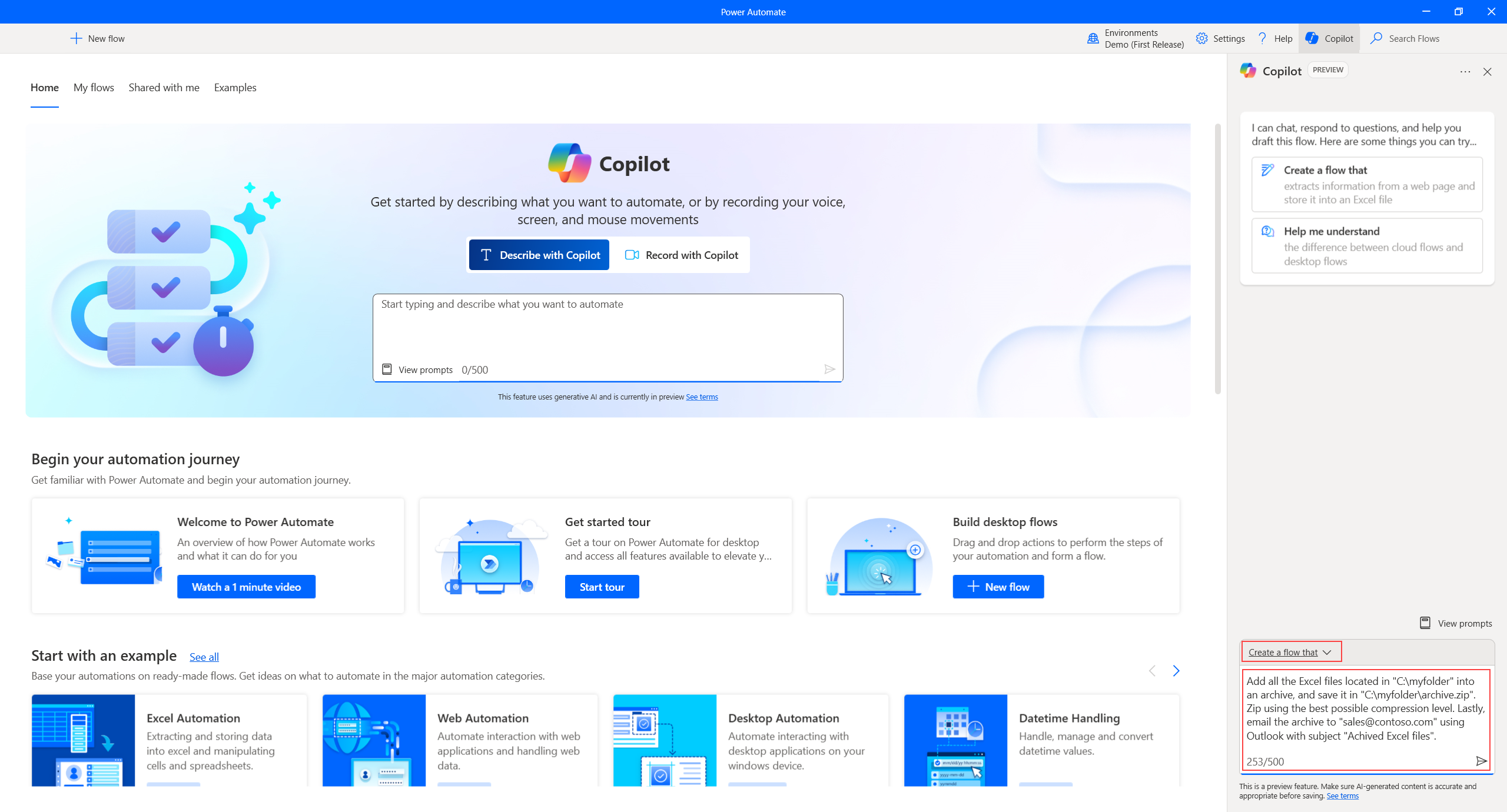Image resolution: width=1507 pixels, height=812 pixels.
Task: Expand the Create a flow that dropdown
Action: click(1327, 652)
